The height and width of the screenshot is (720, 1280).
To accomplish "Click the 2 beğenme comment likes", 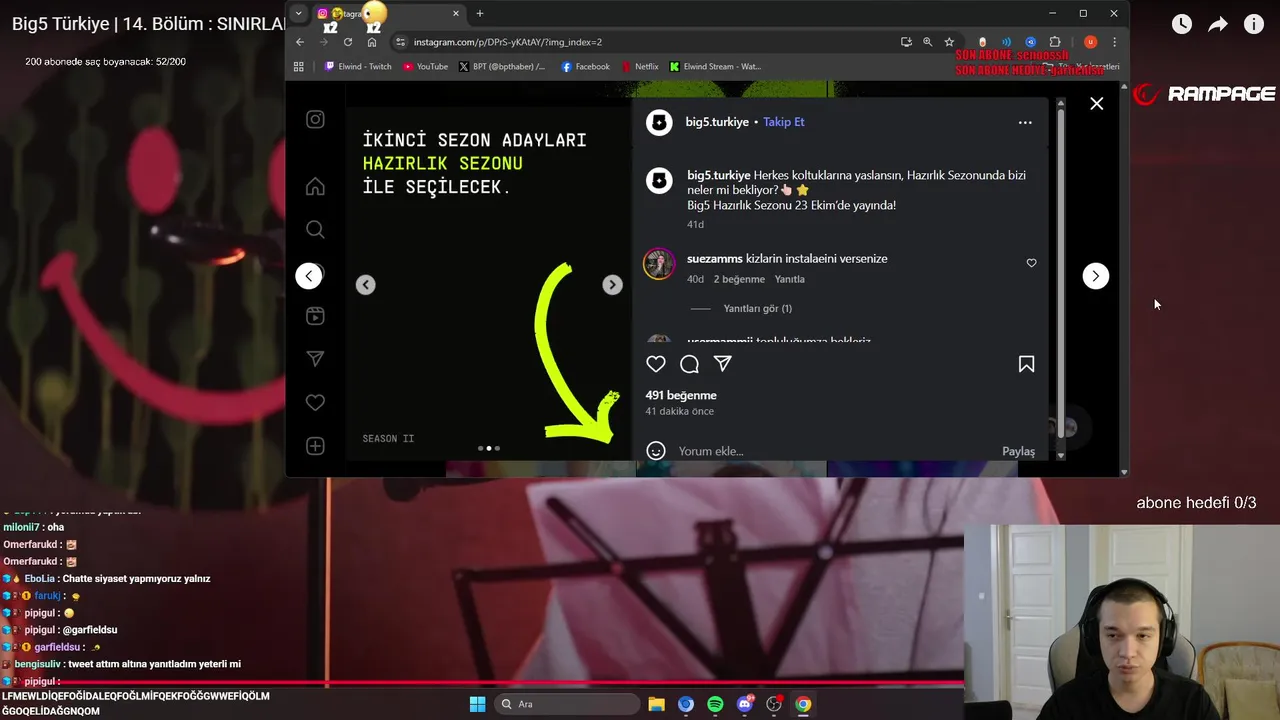I will 739,279.
